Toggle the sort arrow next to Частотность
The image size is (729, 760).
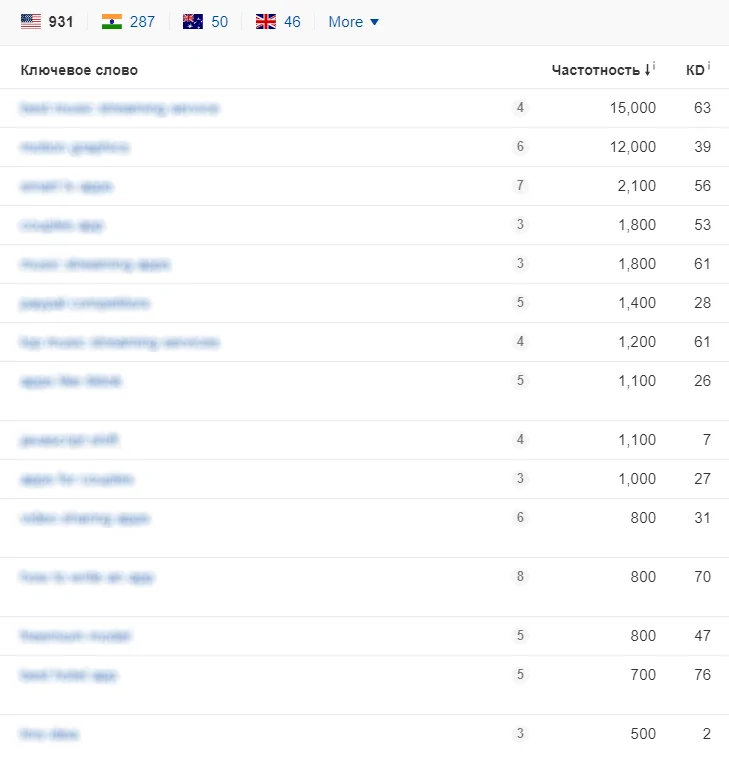coord(647,70)
